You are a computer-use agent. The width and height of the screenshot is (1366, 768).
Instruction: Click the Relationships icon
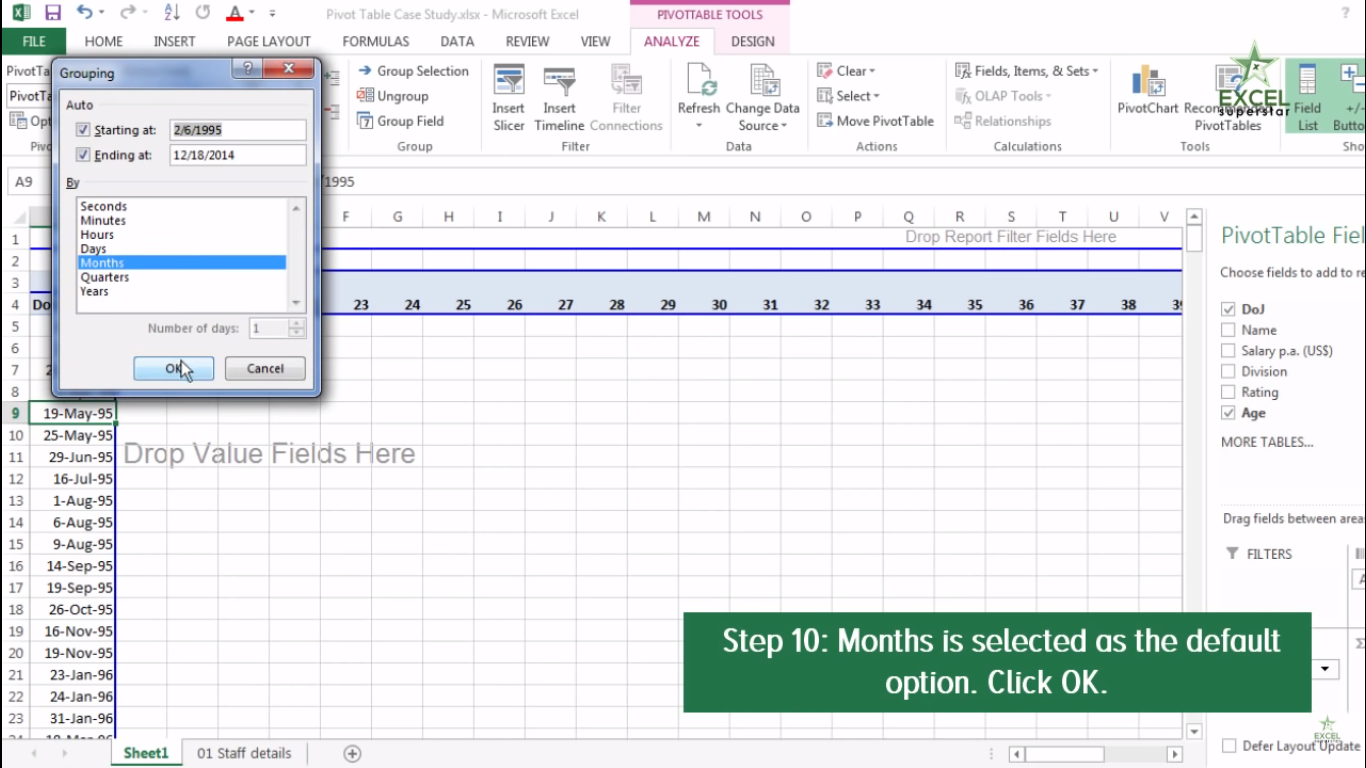[963, 121]
